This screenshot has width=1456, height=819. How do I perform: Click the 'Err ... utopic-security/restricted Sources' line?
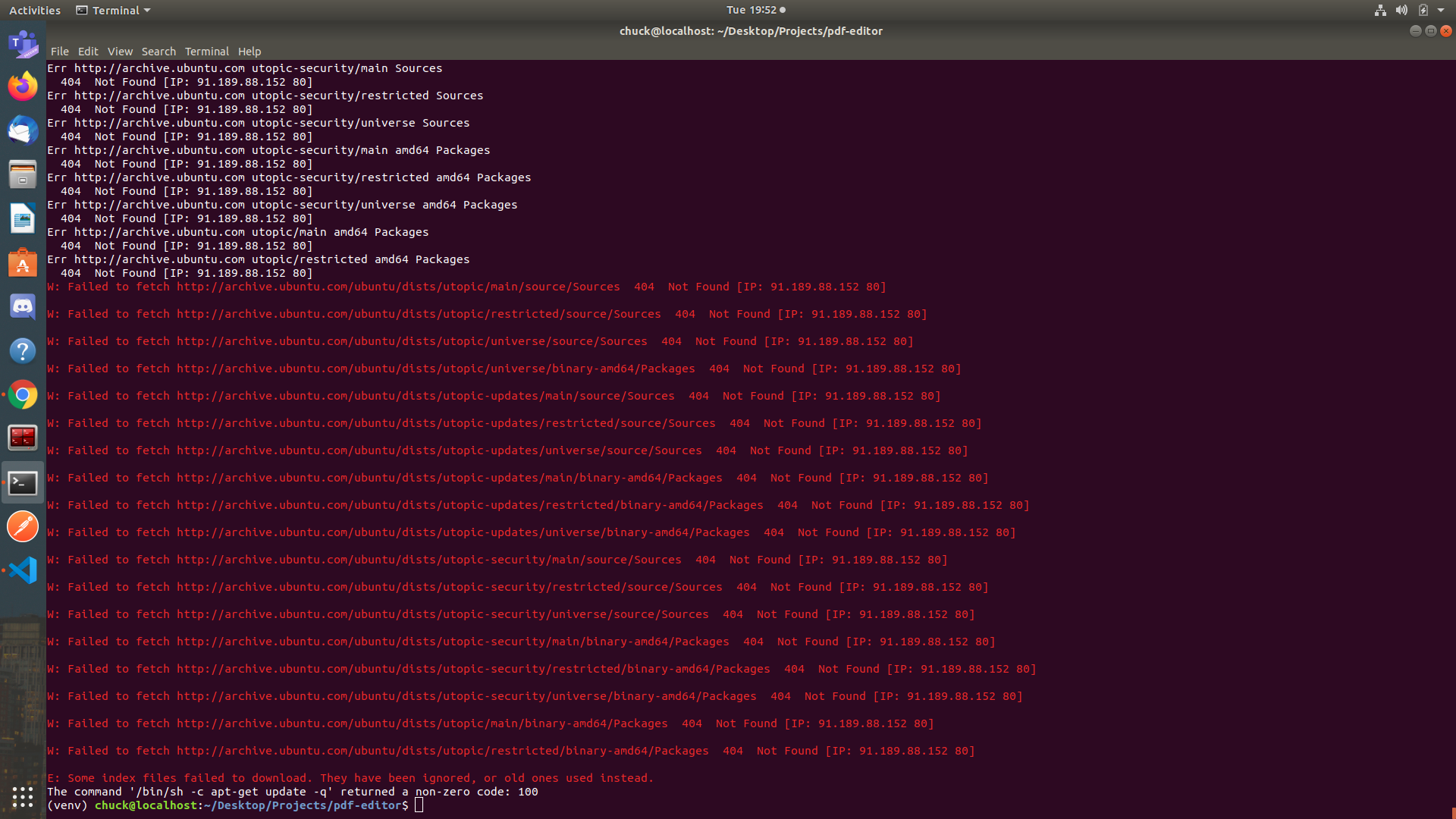point(265,96)
